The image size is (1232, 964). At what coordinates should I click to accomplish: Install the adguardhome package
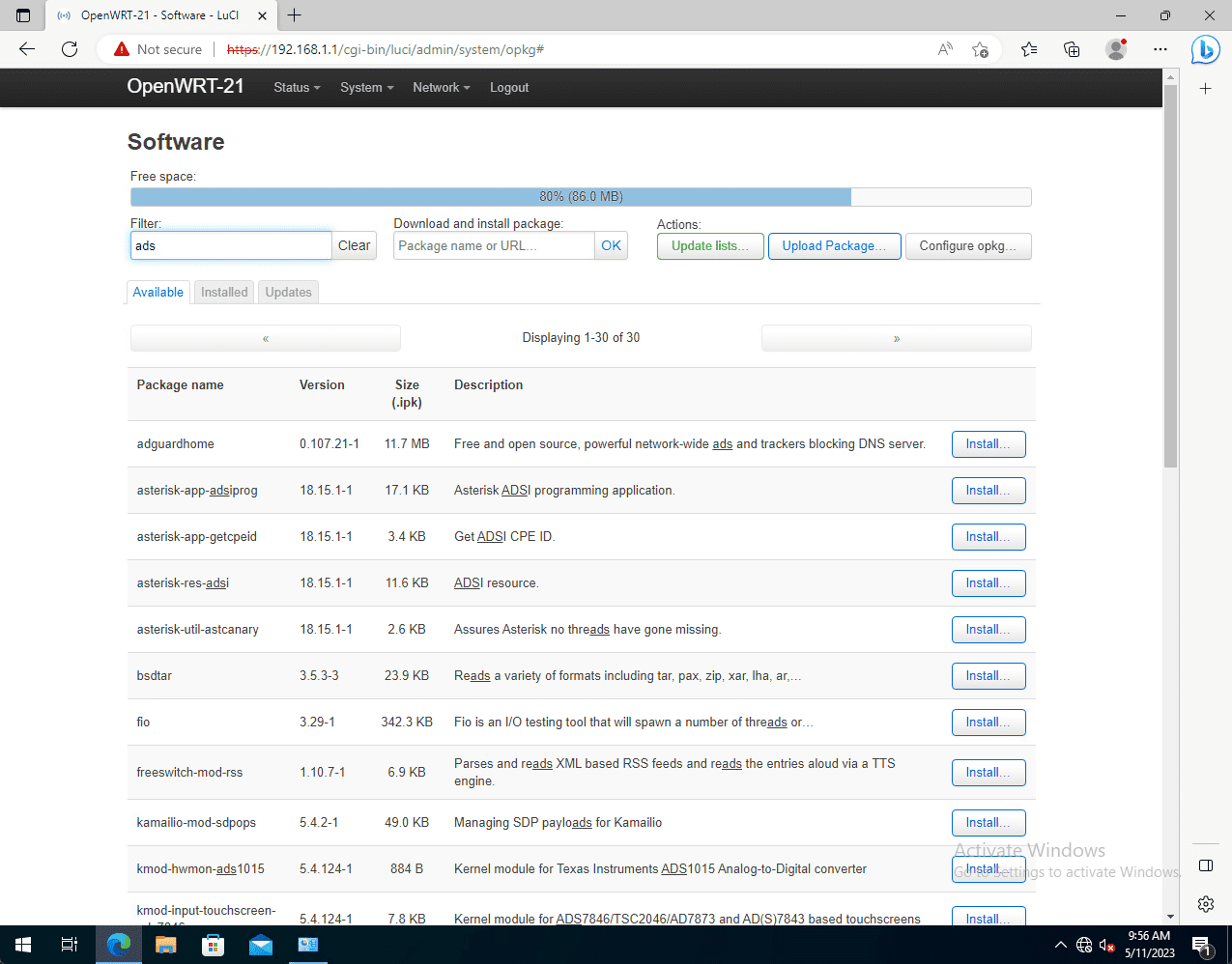[x=988, y=444]
